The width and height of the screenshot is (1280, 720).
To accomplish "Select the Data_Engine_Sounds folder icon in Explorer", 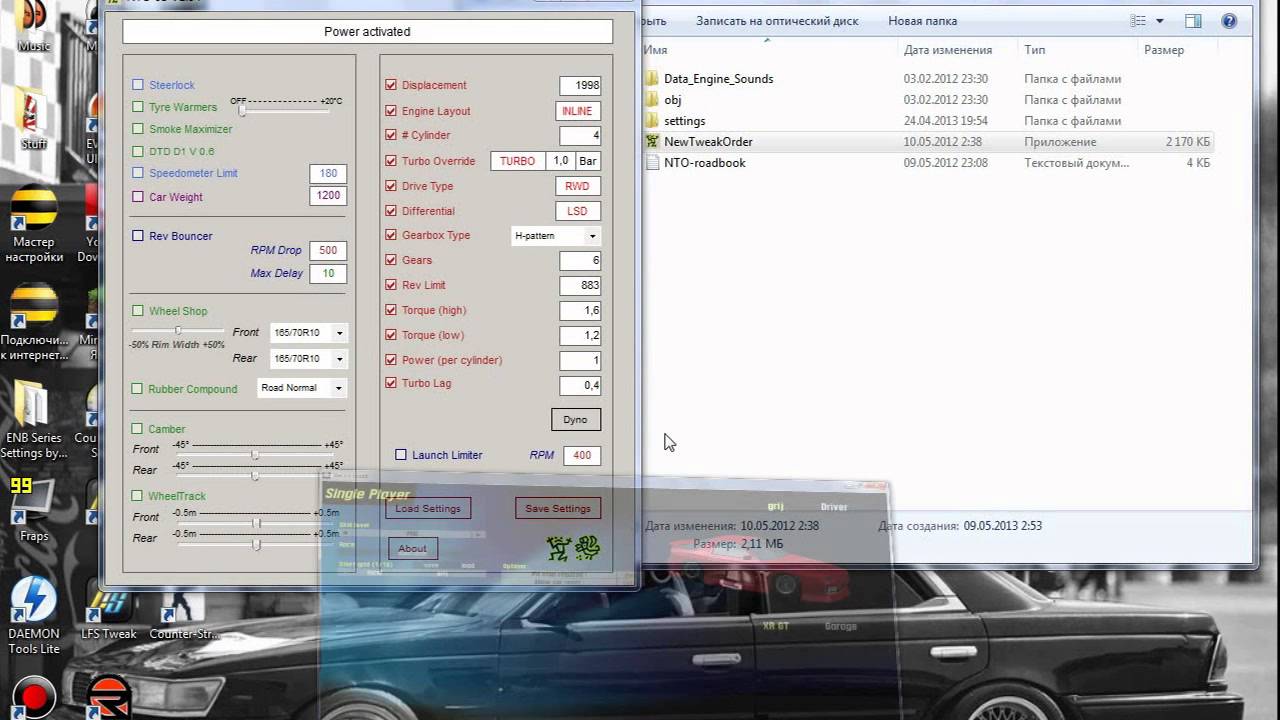I will (653, 79).
